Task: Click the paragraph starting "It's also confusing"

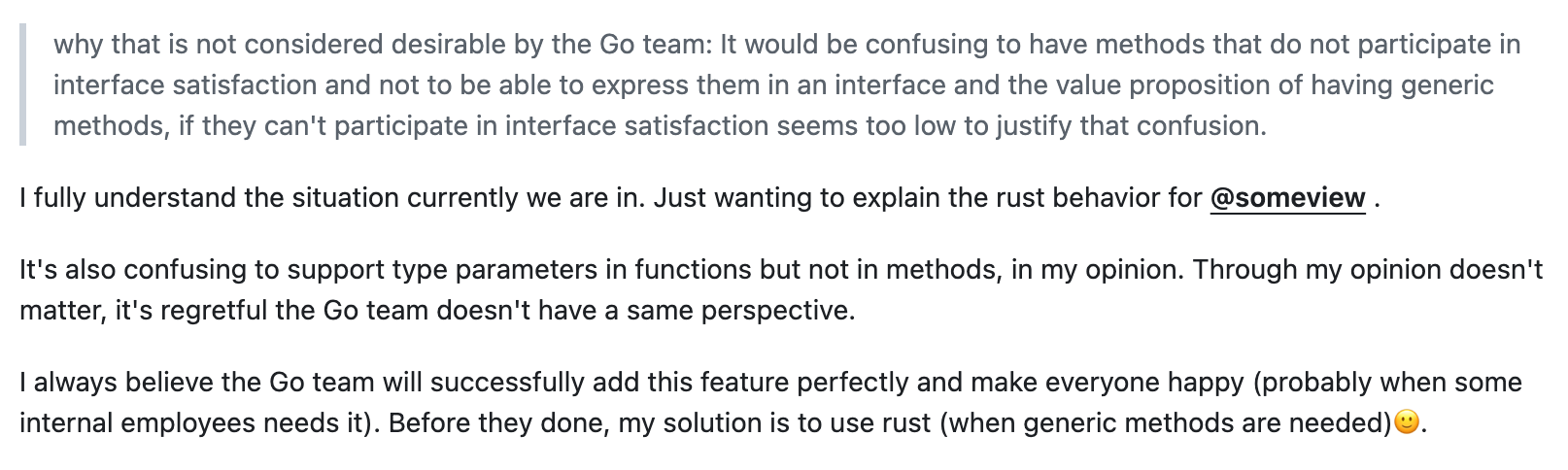Action: 781,290
